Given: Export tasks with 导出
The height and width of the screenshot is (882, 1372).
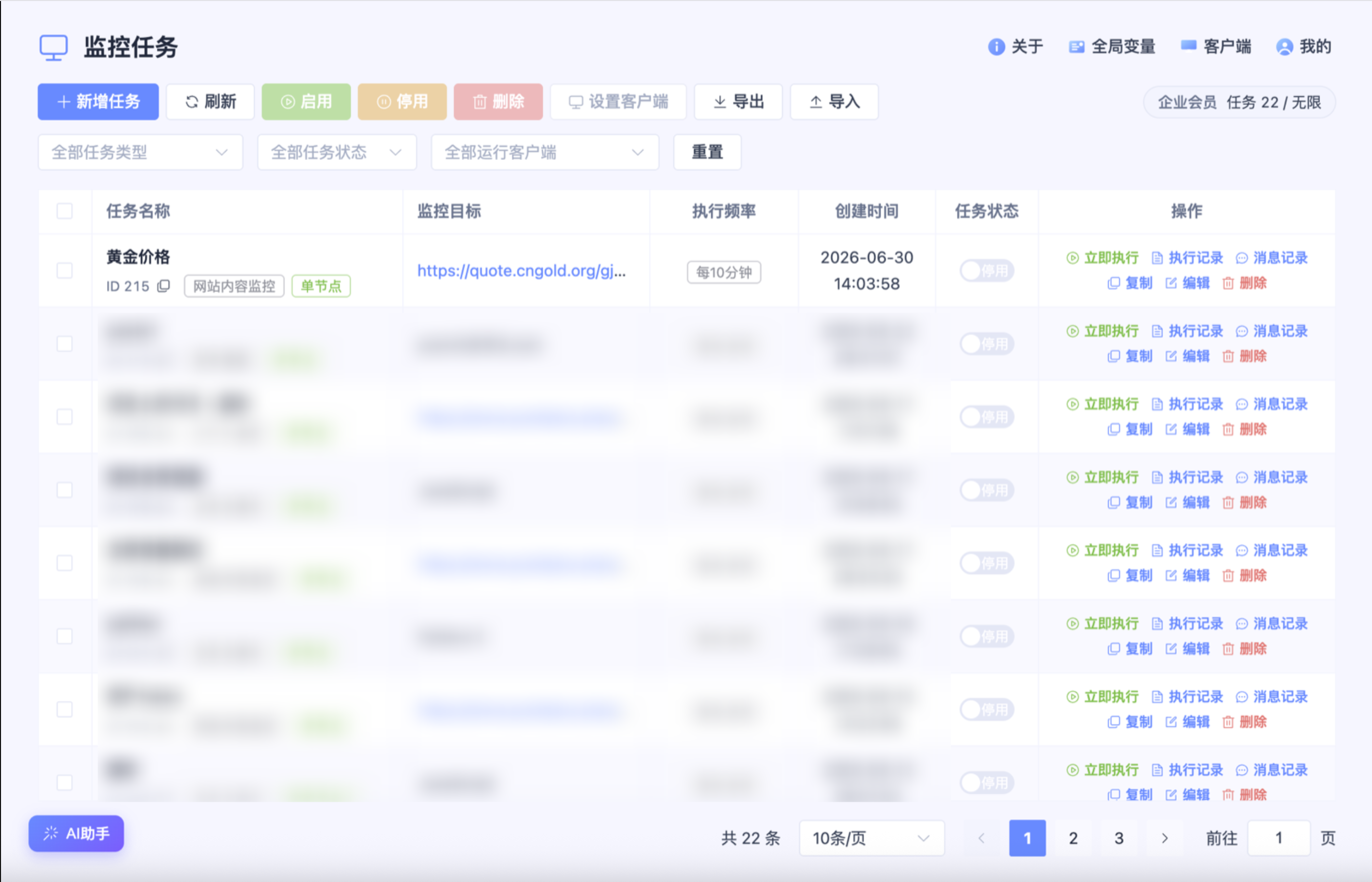Looking at the screenshot, I should 738,102.
